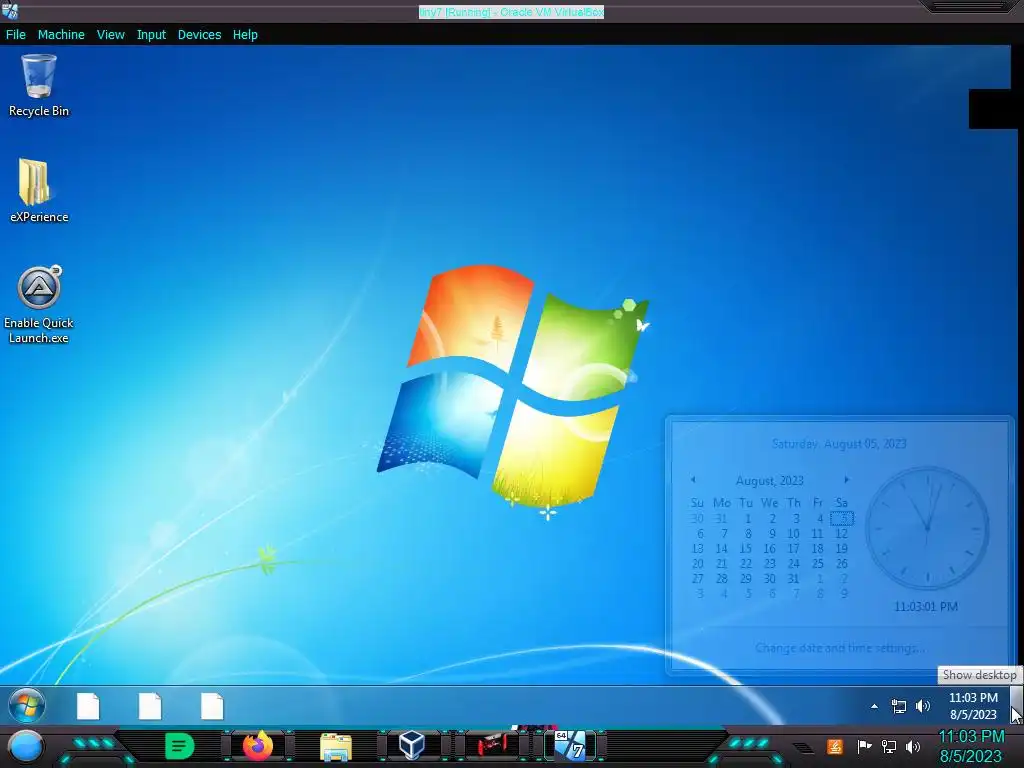Open the Recycle Bin desktop icon
Screen dimensions: 1024x768
pos(39,86)
